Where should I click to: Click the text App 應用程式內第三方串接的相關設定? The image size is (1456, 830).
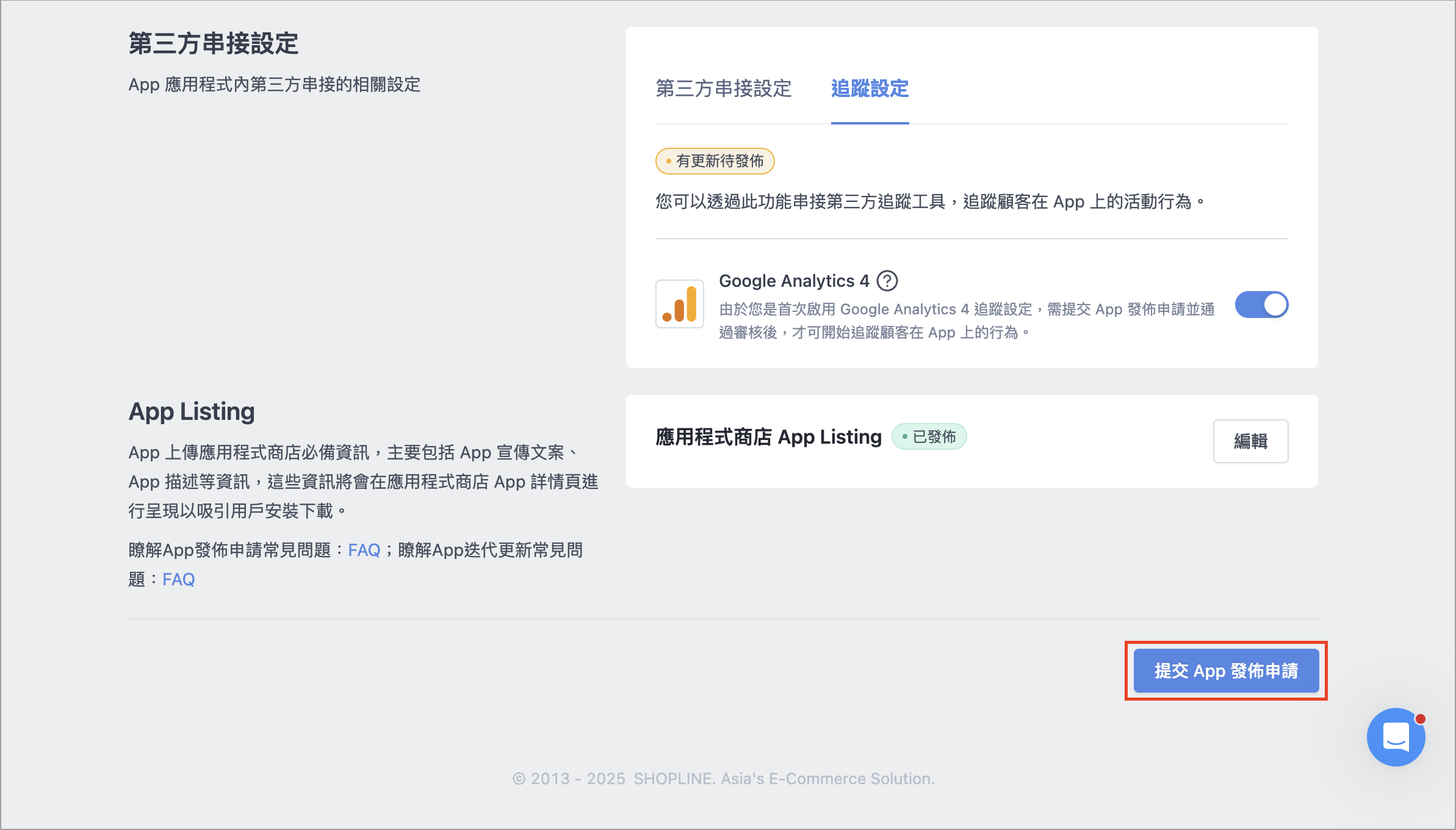(275, 84)
